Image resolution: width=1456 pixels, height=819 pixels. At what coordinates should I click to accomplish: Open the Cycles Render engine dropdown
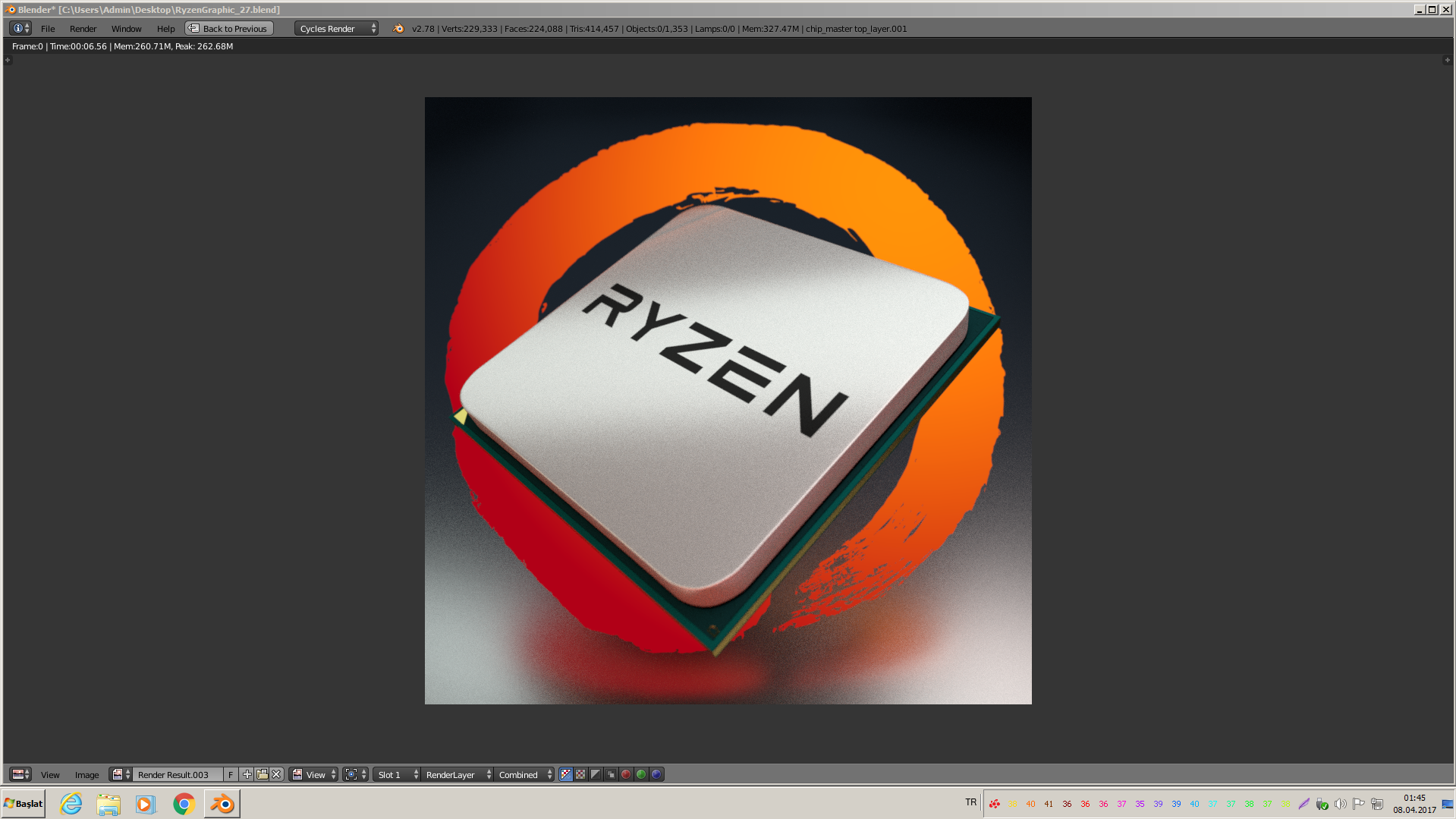[336, 28]
